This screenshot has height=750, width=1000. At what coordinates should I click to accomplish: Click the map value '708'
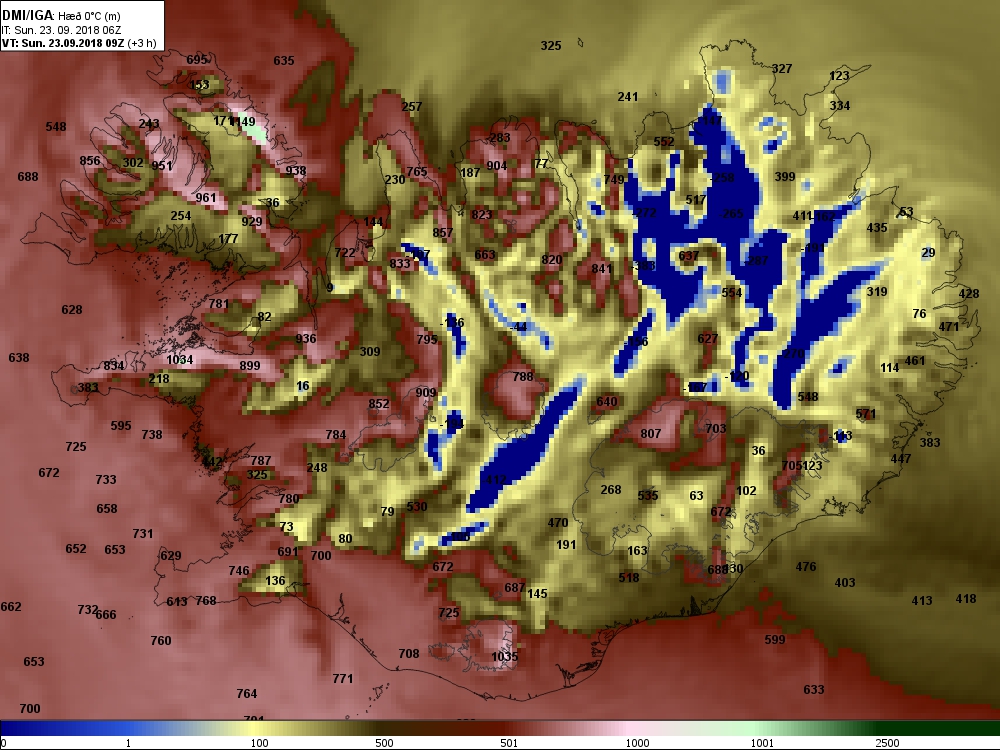tap(409, 653)
